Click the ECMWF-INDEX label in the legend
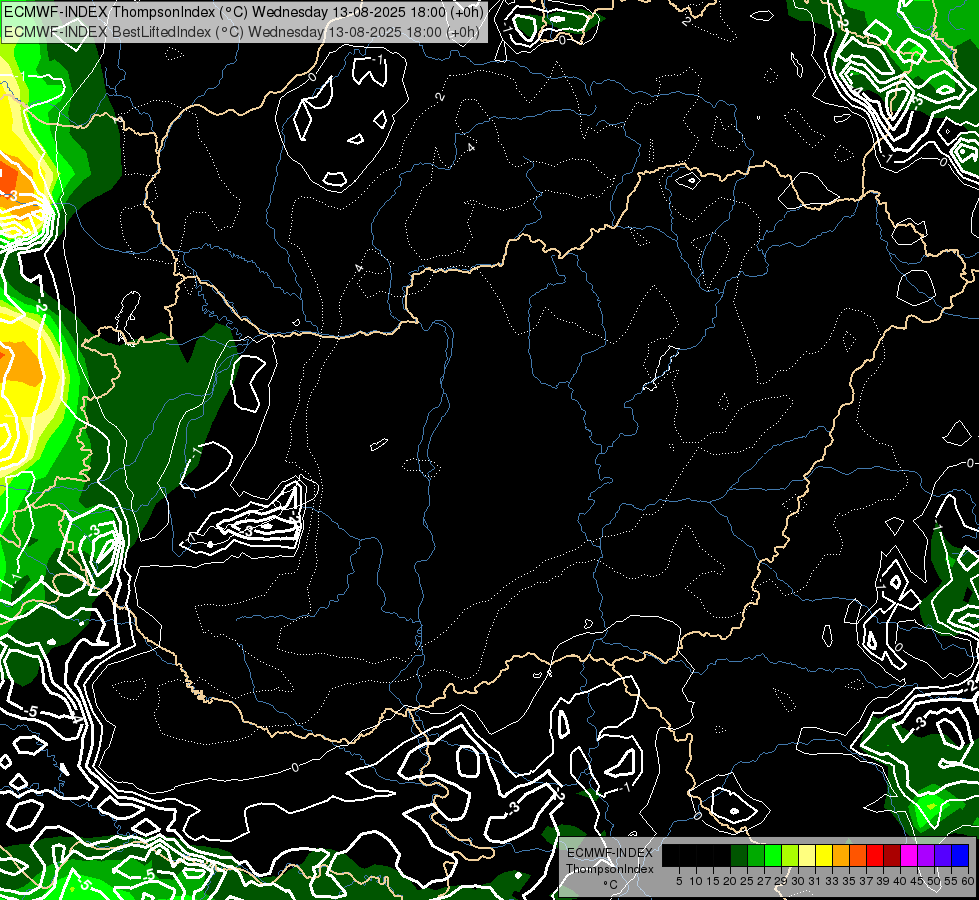Screen dimensions: 979x900 610,853
